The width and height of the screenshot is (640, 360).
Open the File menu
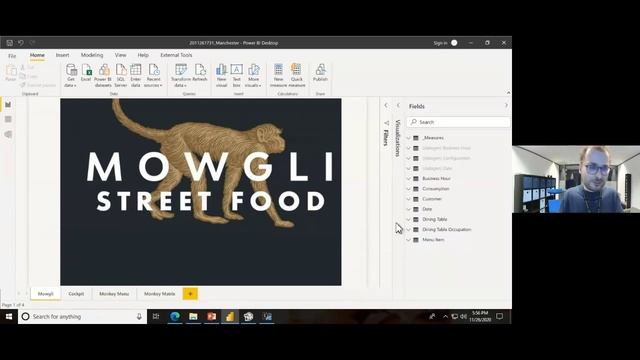12,56
